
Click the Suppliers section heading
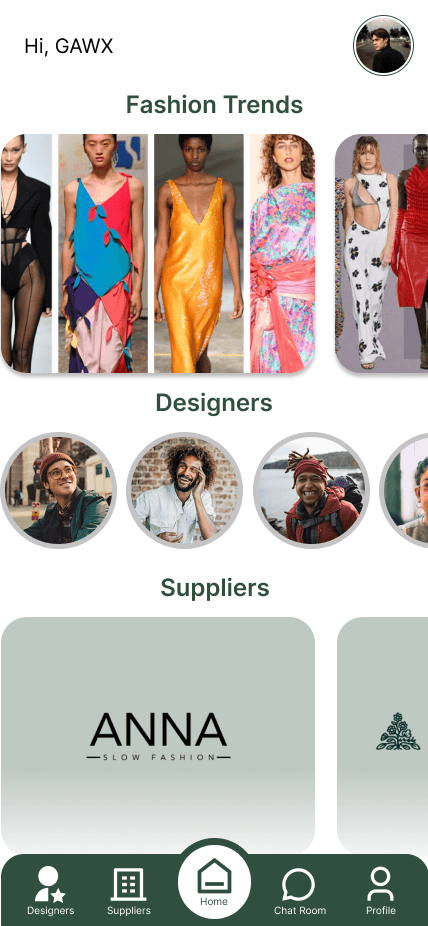pos(215,588)
